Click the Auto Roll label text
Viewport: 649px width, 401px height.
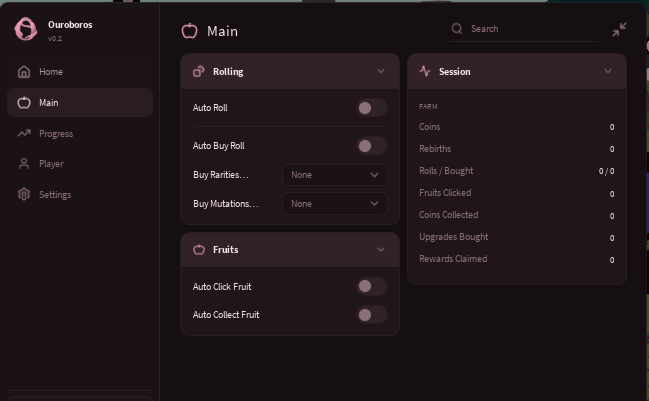210,108
